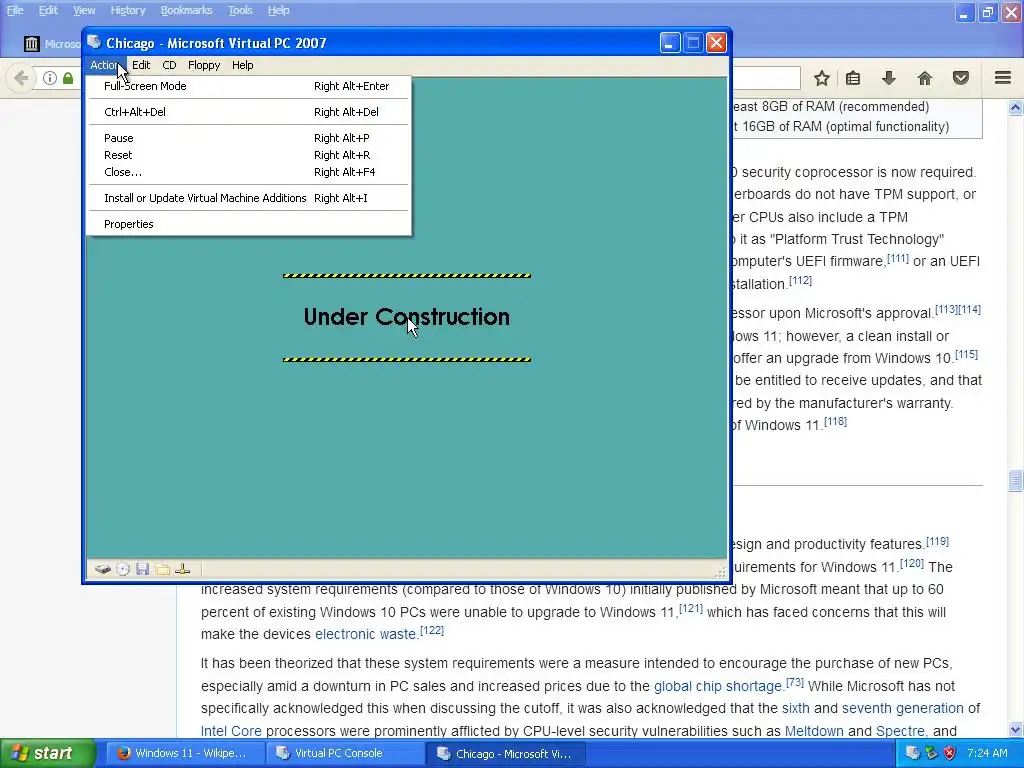The width and height of the screenshot is (1024, 768).
Task: Click the CD drive icon in Virtual PC status bar
Action: (x=123, y=569)
